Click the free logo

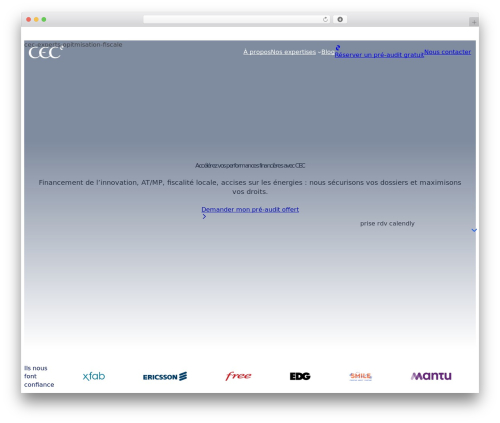[238, 376]
